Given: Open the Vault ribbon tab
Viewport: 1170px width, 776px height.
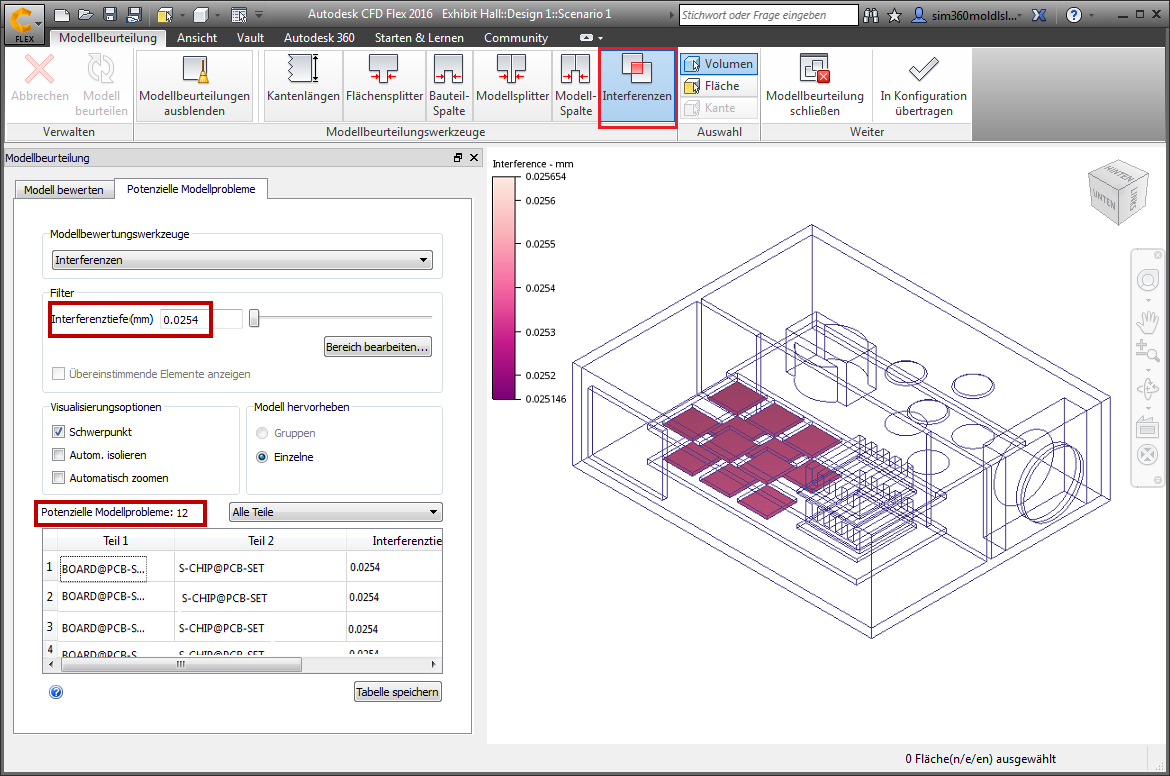Looking at the screenshot, I should pyautogui.click(x=250, y=38).
